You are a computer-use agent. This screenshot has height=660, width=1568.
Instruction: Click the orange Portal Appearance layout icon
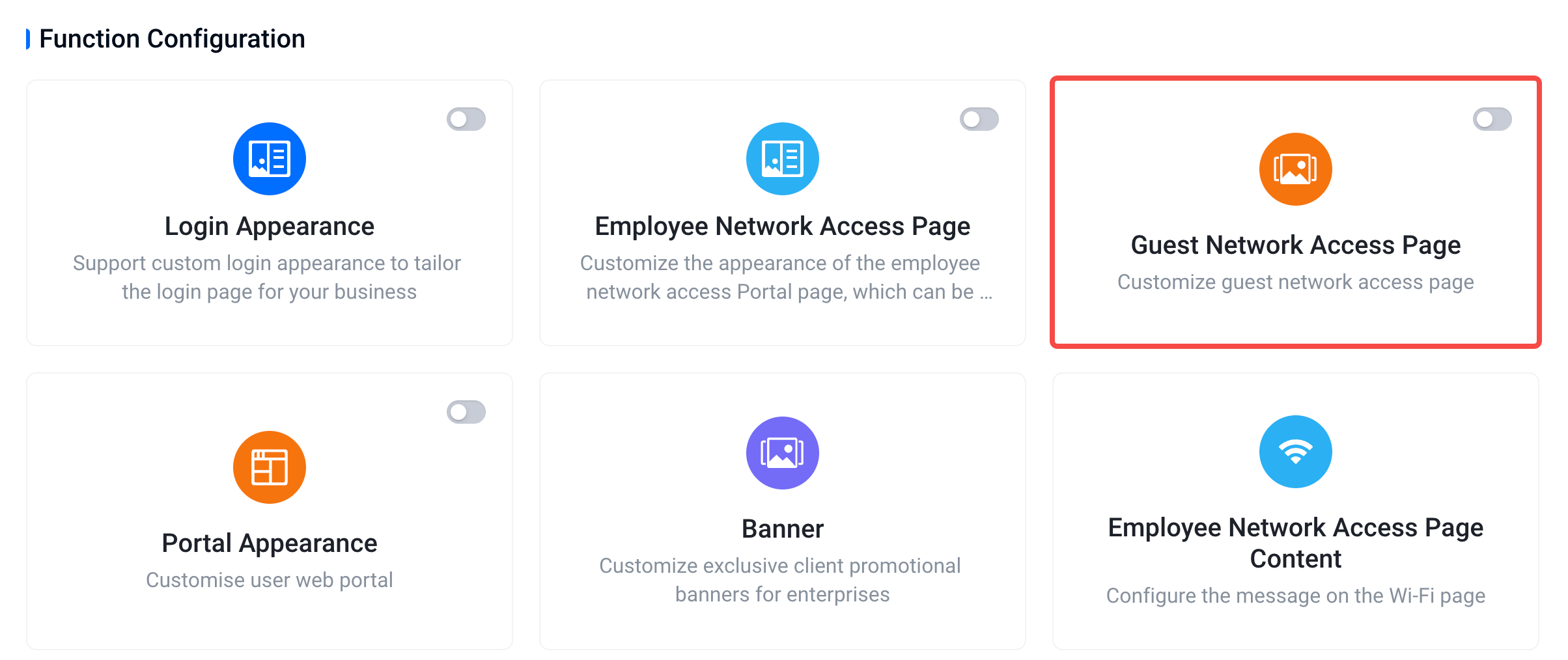pos(270,467)
